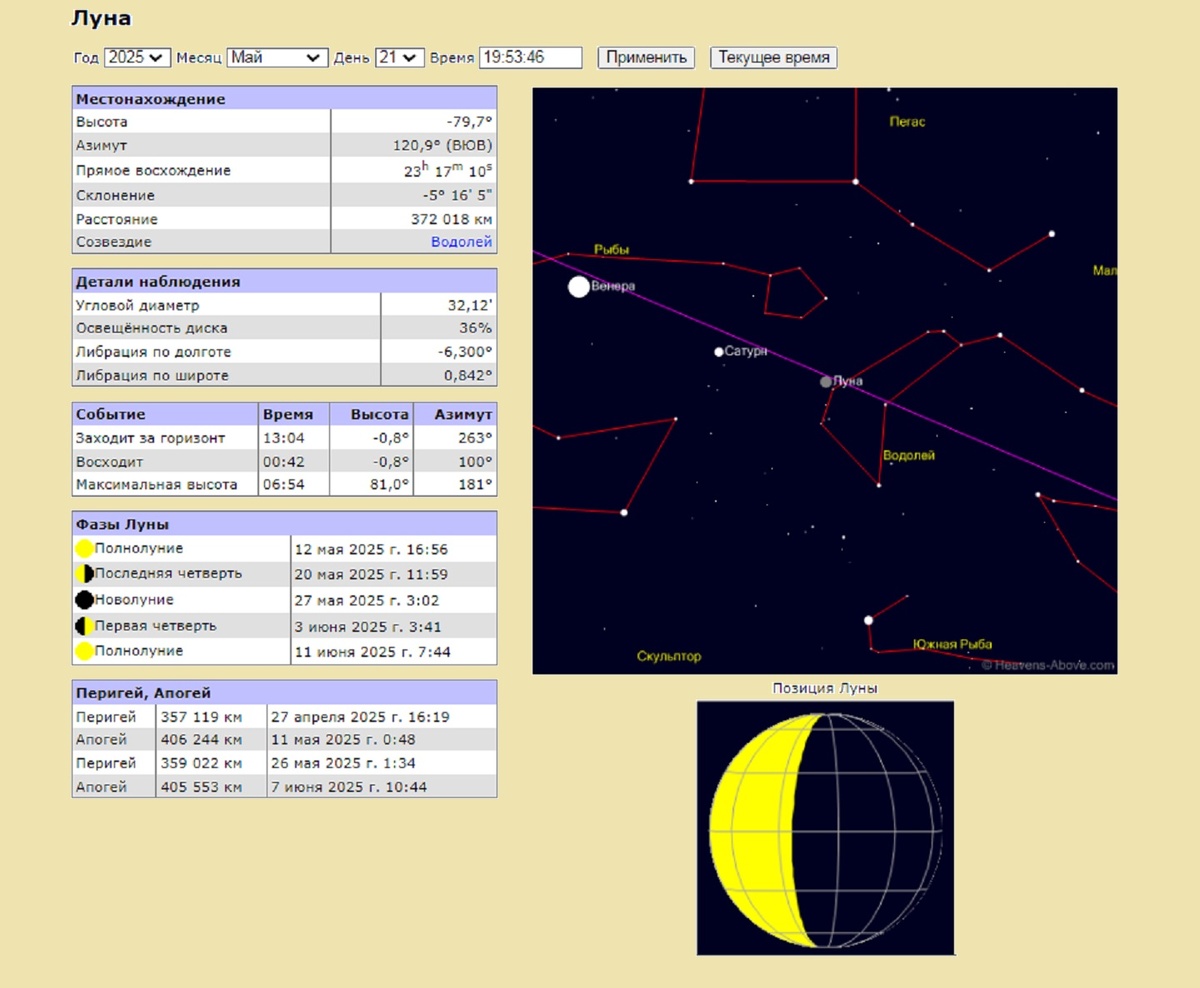Click the Скульптор label on the star map
The image size is (1200, 988).
click(669, 657)
